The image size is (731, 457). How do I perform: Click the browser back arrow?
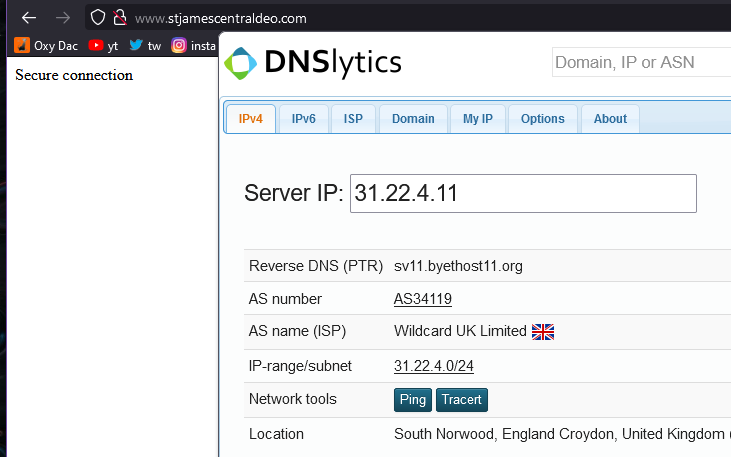click(x=29, y=18)
